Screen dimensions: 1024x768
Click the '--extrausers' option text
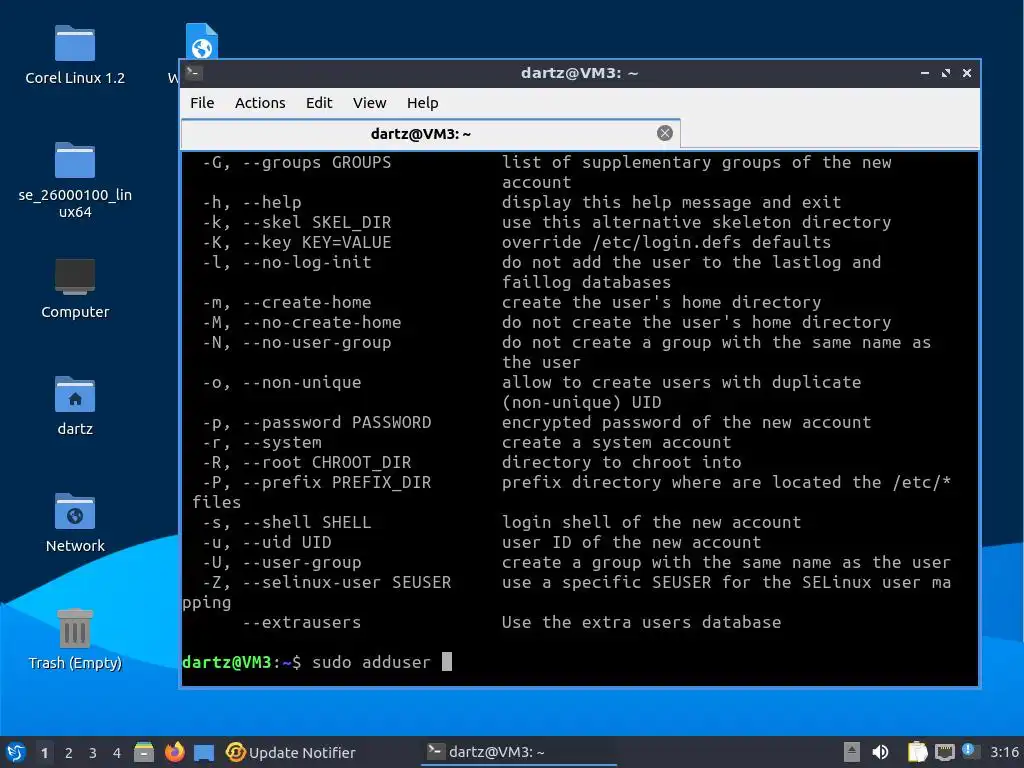tap(302, 622)
